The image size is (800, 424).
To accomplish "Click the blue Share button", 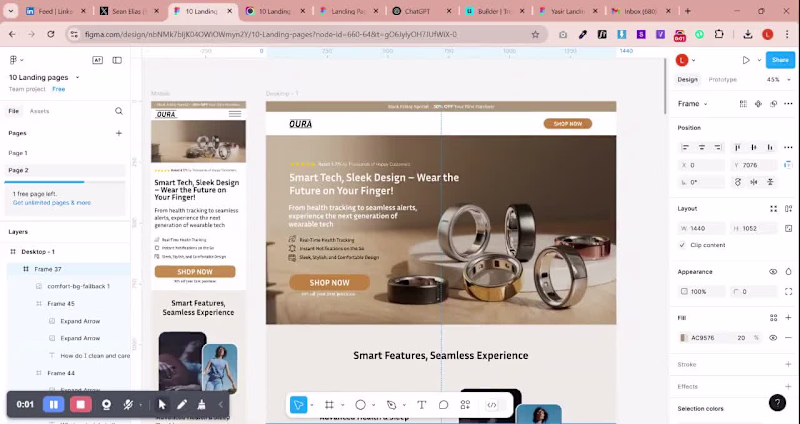I will [x=780, y=60].
